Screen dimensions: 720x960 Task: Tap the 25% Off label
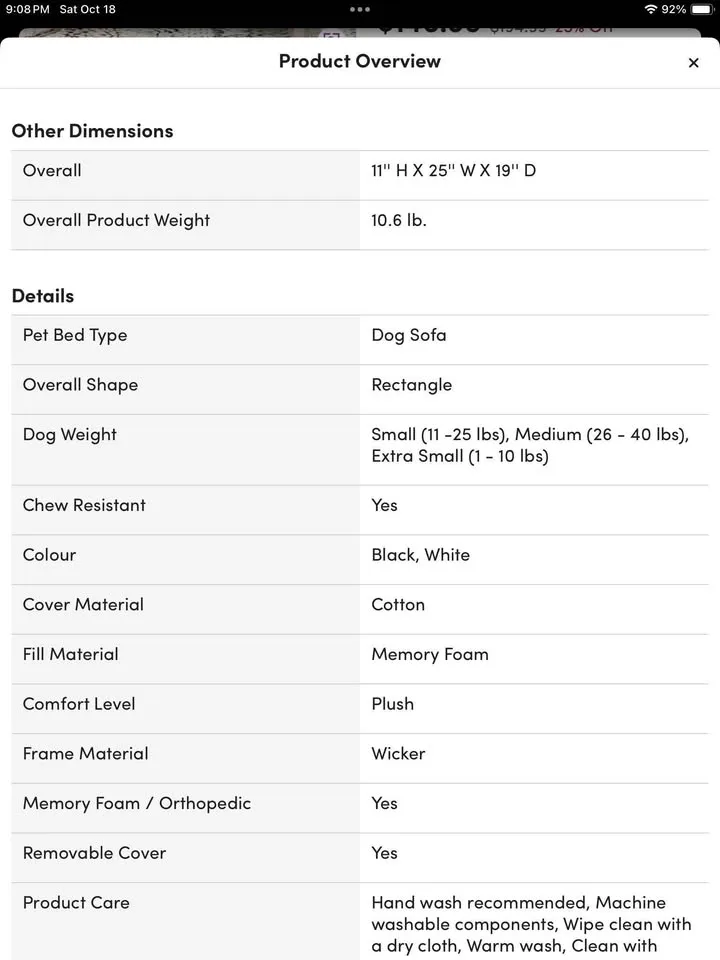pyautogui.click(x=577, y=28)
